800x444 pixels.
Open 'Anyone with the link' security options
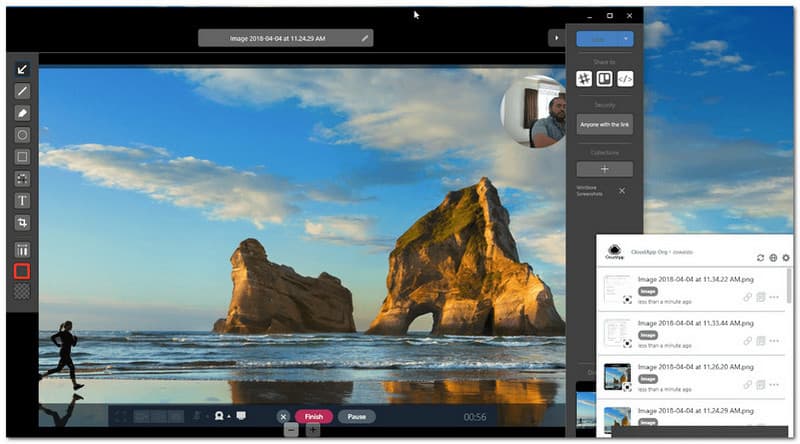pyautogui.click(x=605, y=124)
